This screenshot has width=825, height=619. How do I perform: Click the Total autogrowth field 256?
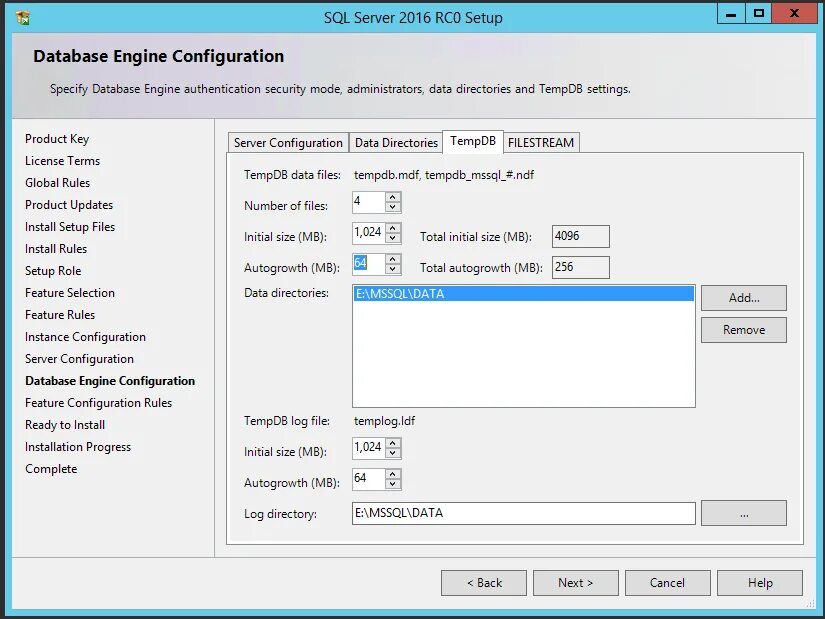[581, 267]
